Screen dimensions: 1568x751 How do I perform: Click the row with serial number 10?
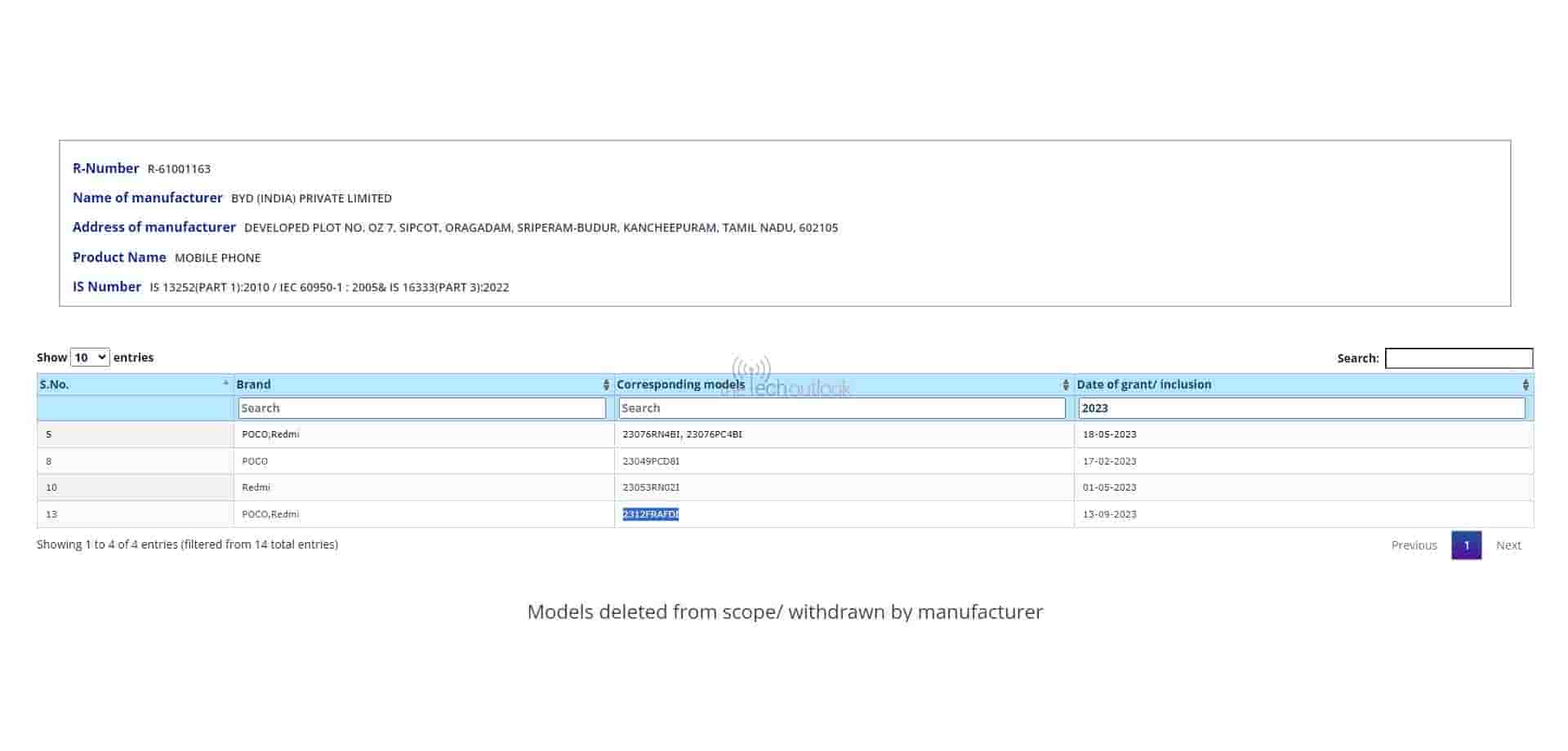pos(51,487)
